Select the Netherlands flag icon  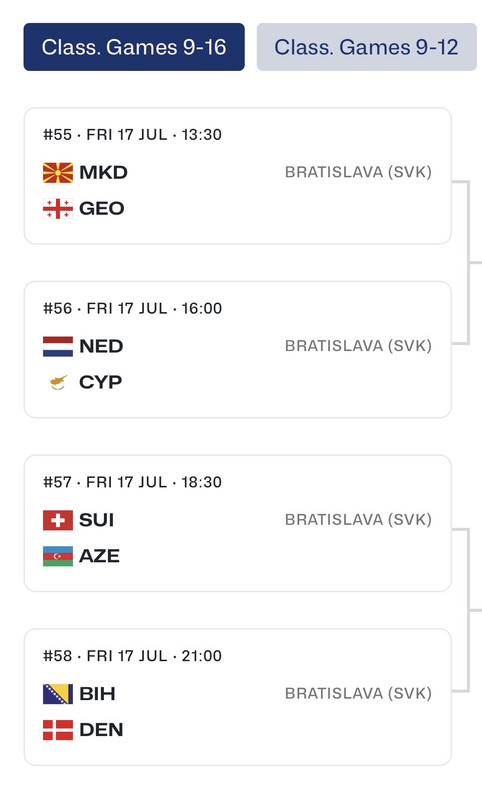(x=58, y=346)
